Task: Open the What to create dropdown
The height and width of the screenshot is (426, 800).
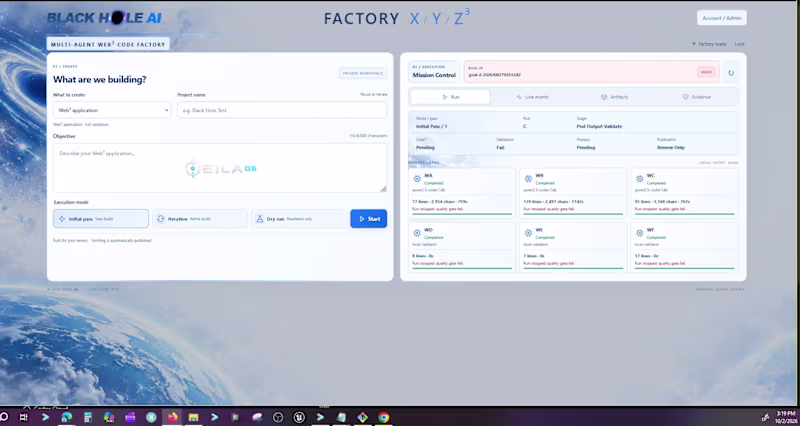Action: (x=112, y=110)
